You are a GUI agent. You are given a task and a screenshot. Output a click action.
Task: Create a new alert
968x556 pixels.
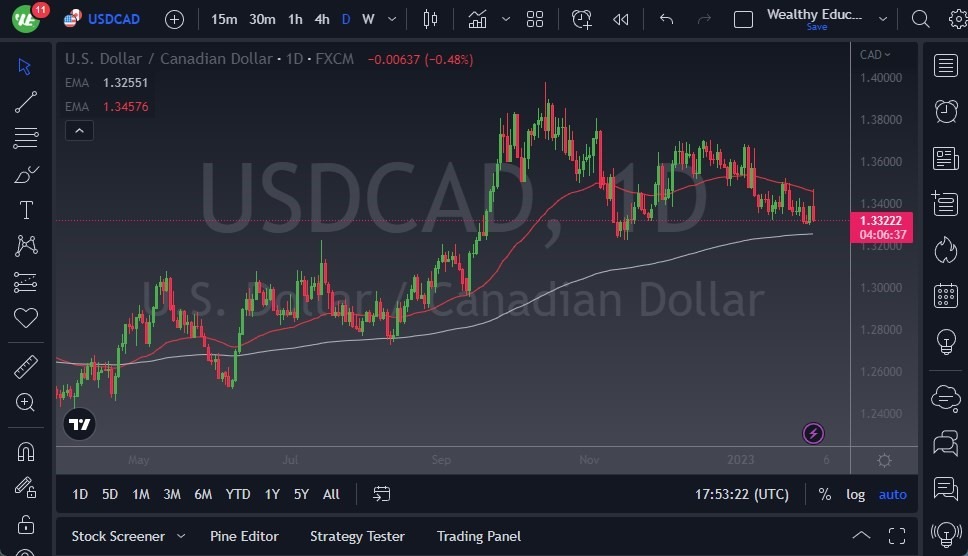point(582,20)
